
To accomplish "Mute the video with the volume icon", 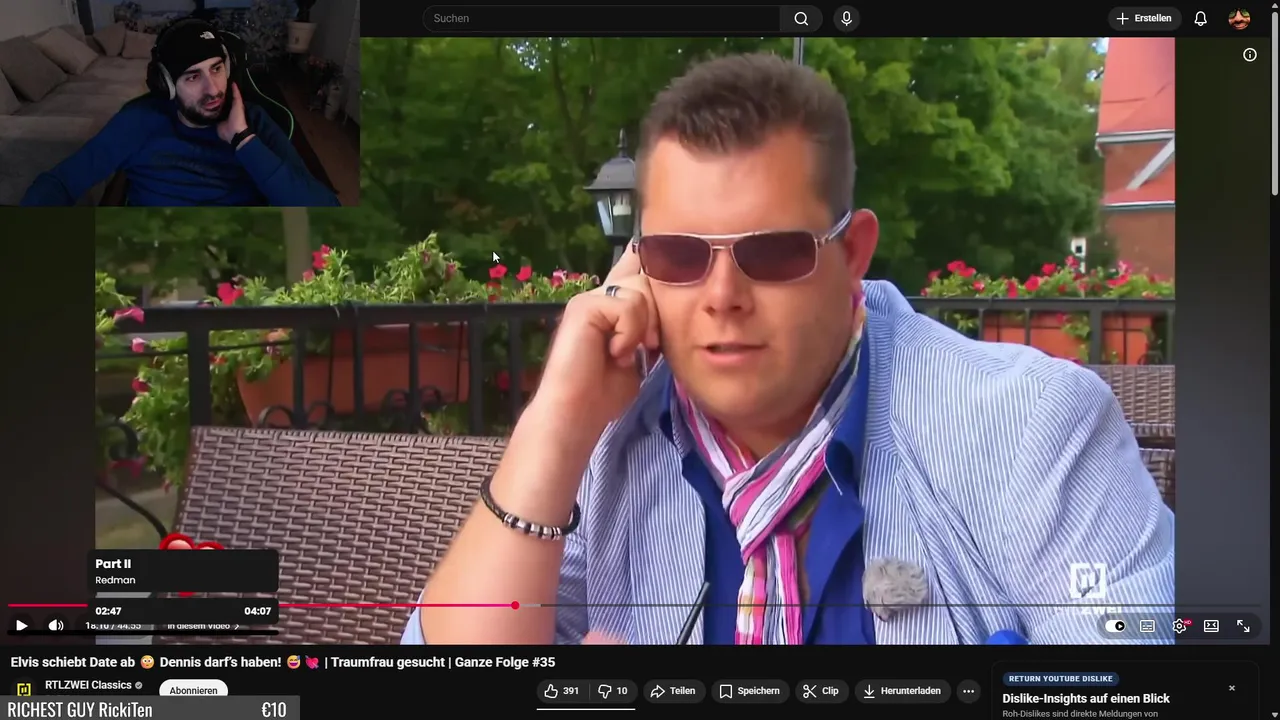I will click(x=56, y=626).
